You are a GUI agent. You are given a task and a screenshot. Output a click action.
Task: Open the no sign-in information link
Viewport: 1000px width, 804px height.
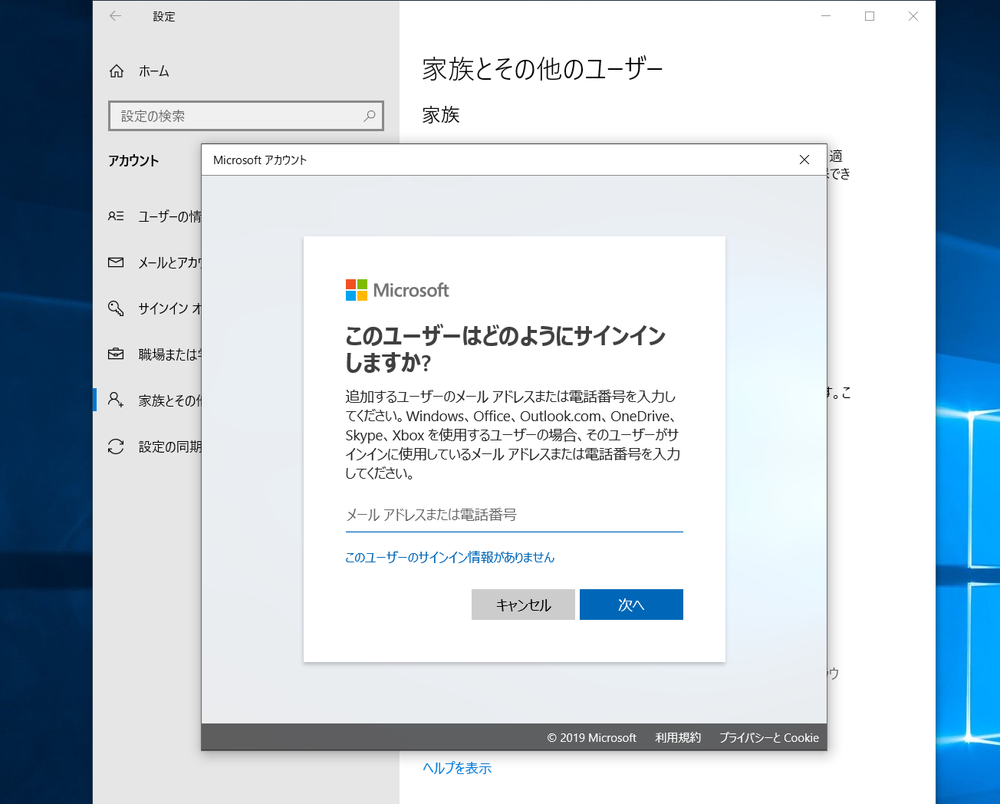click(x=449, y=557)
